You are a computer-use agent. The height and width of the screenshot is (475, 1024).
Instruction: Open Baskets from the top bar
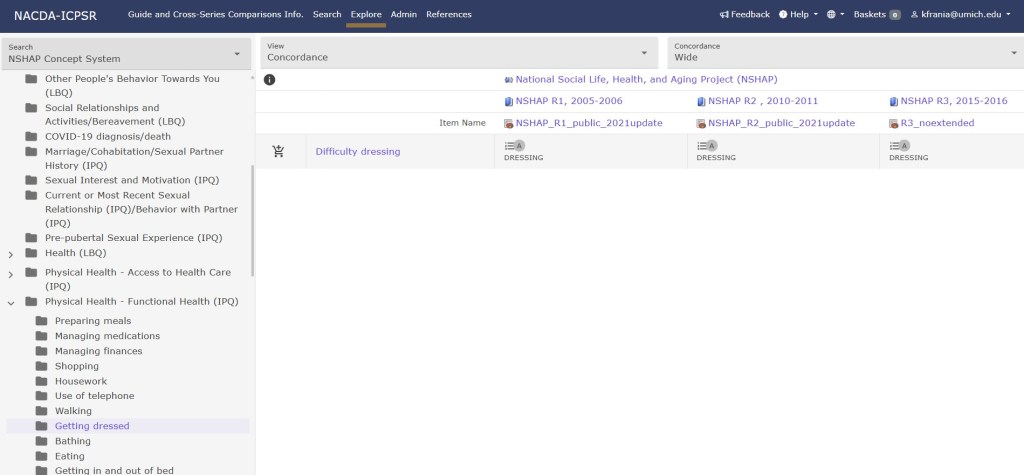[x=876, y=14]
